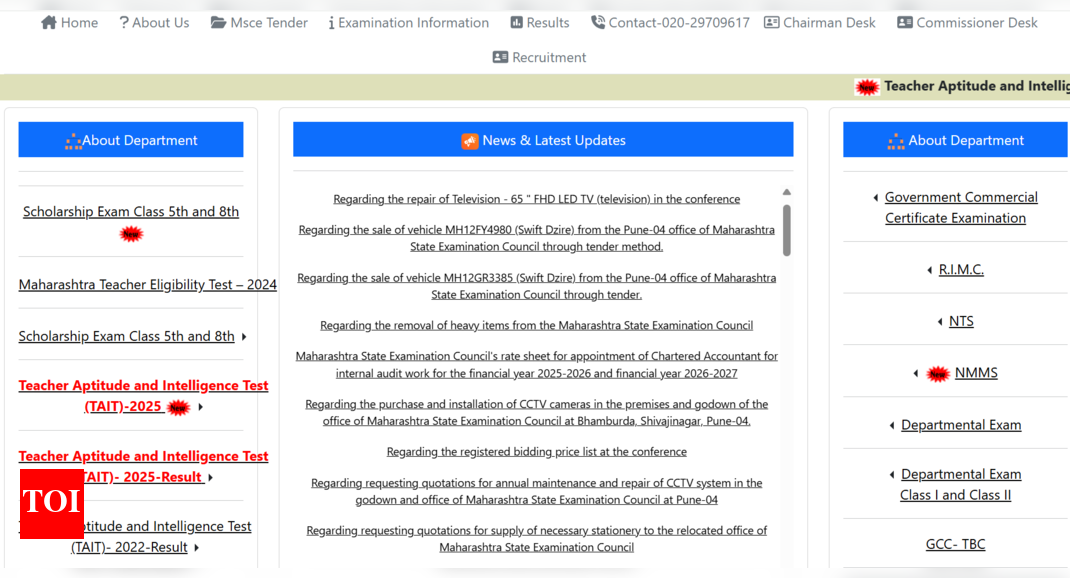This screenshot has height=578, width=1070.
Task: Expand the Government Commercial Certificate Examination arrow
Action: tap(876, 198)
